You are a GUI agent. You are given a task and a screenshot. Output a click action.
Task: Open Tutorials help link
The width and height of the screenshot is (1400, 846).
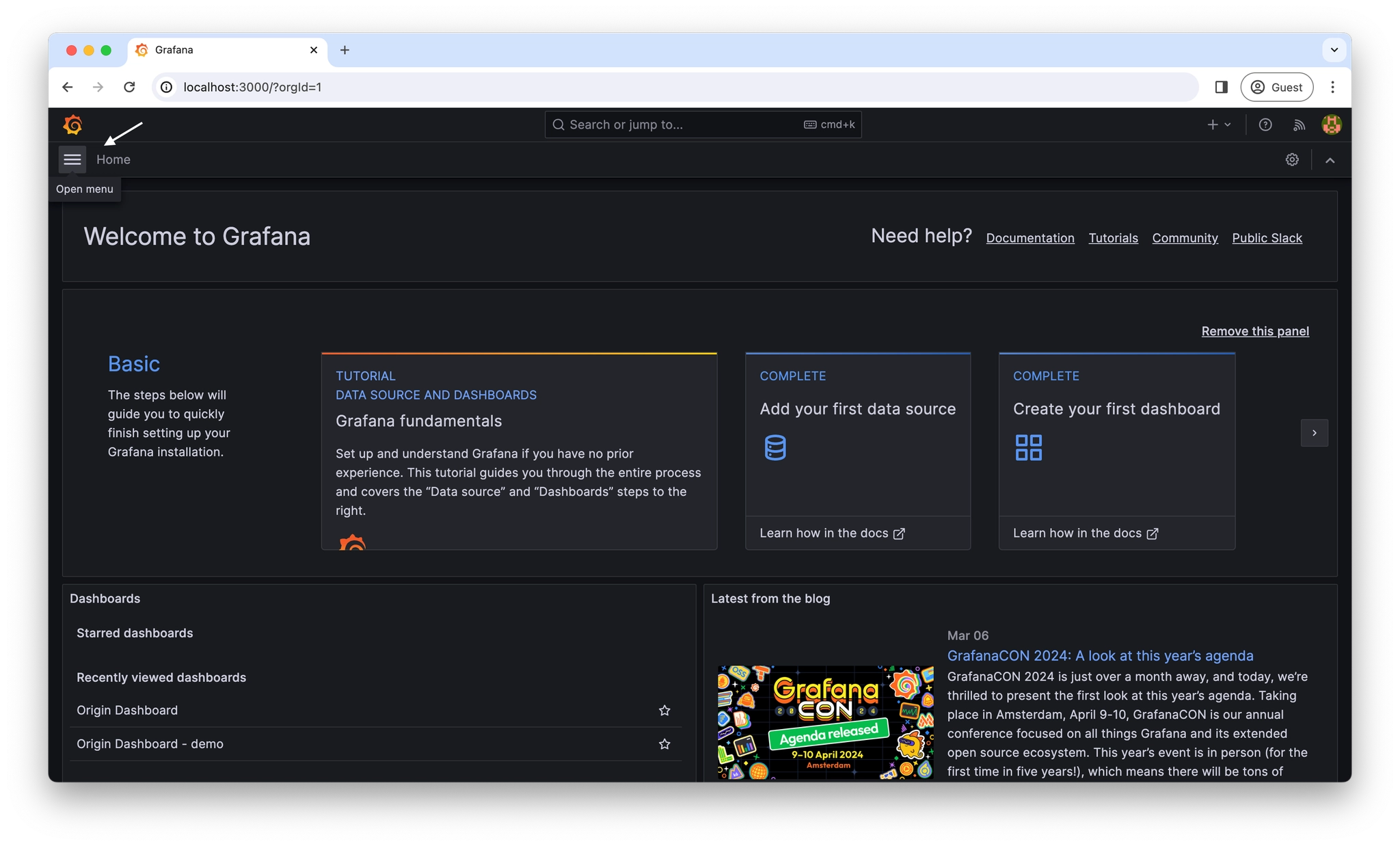pyautogui.click(x=1113, y=238)
